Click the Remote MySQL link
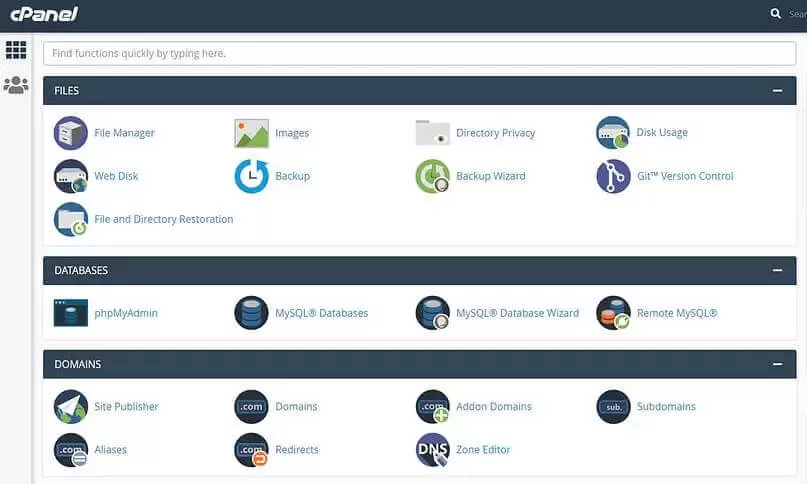Viewport: 807px width, 484px height. click(677, 313)
